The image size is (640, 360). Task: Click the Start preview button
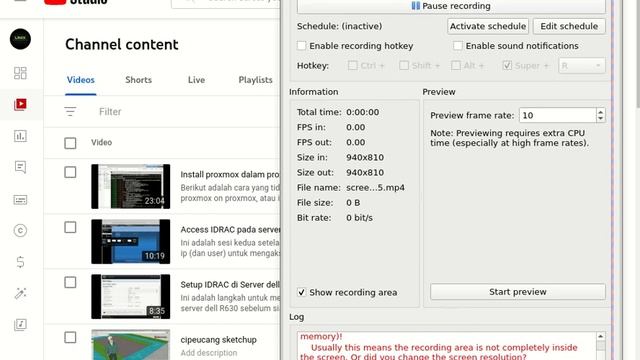518,292
